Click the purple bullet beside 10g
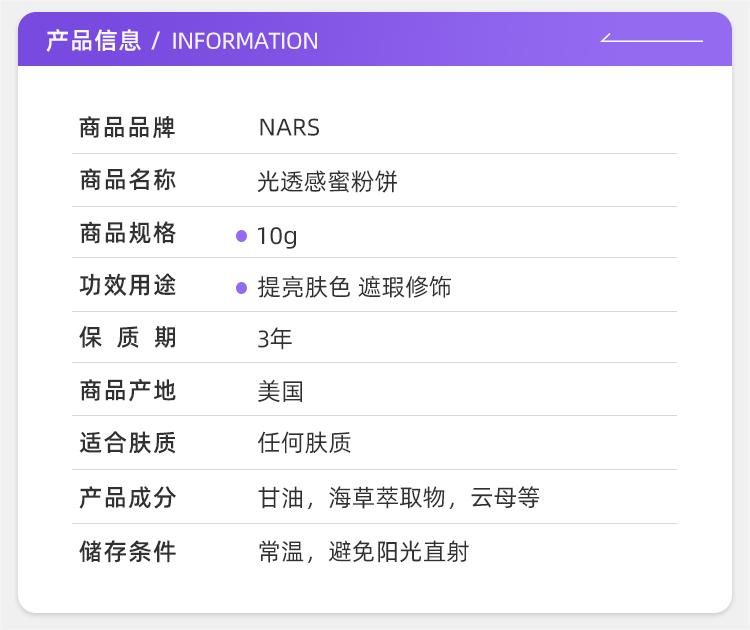 coord(241,236)
